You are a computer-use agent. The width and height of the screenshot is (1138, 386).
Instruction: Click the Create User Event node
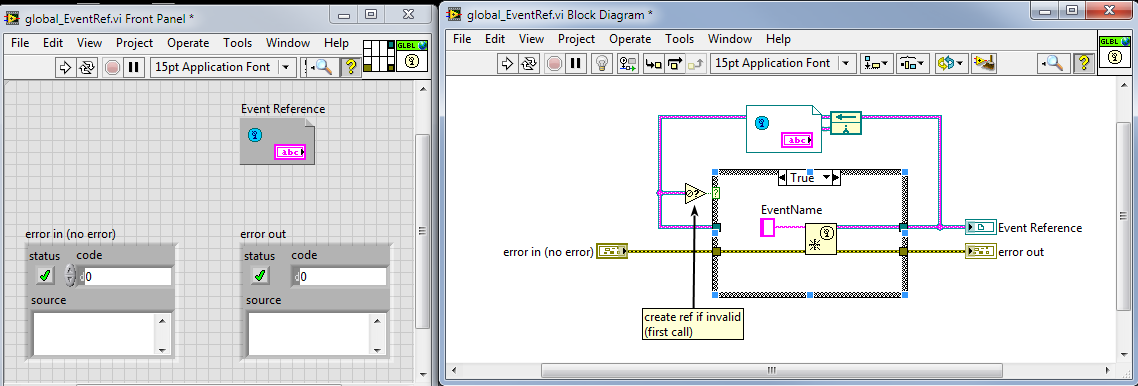821,239
